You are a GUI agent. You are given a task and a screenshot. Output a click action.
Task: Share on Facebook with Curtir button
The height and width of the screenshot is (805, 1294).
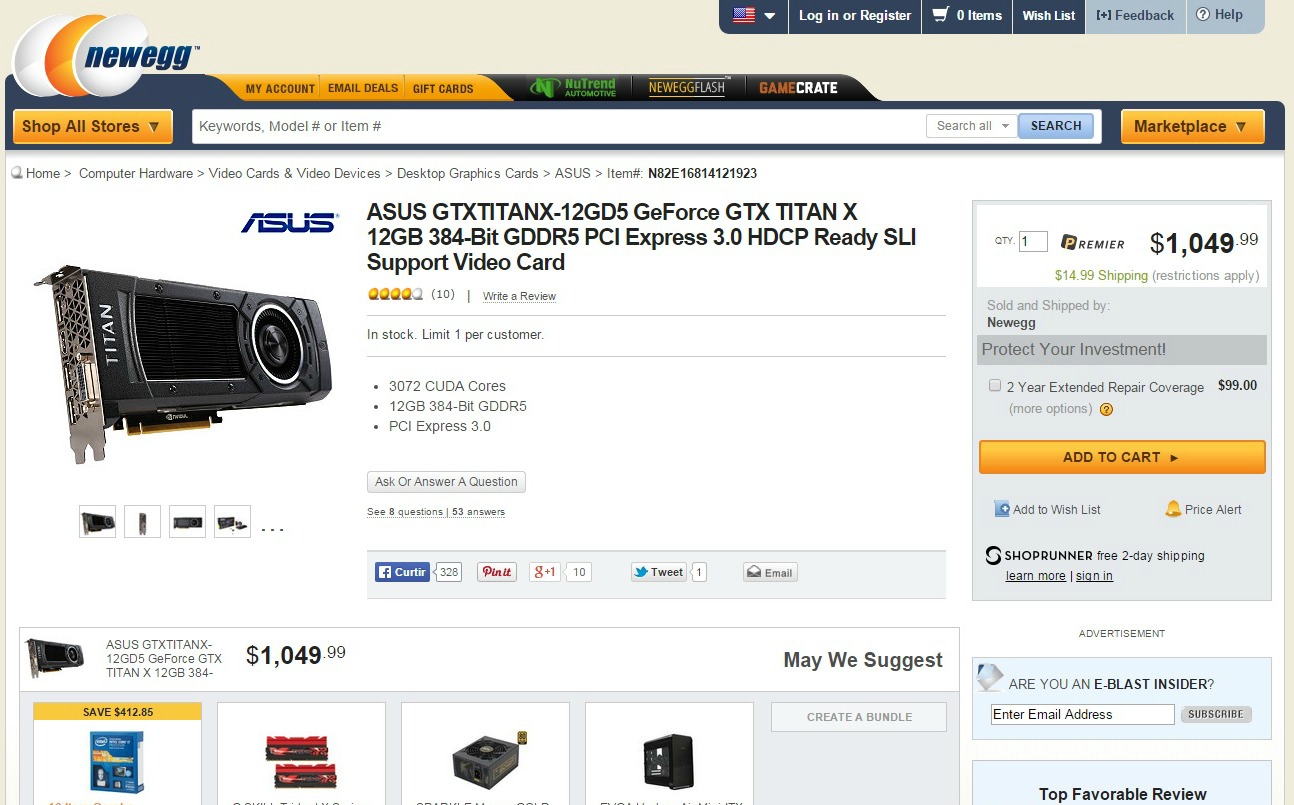point(402,572)
